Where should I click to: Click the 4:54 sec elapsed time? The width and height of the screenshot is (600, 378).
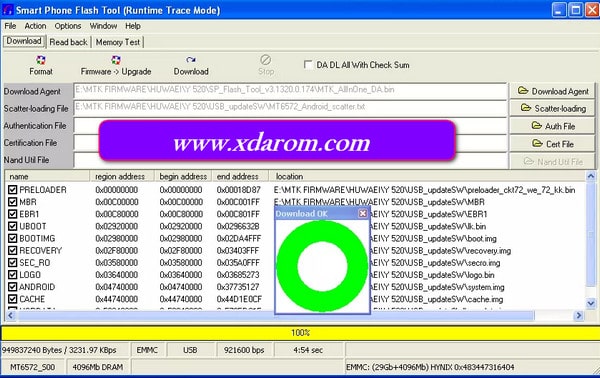pos(308,350)
